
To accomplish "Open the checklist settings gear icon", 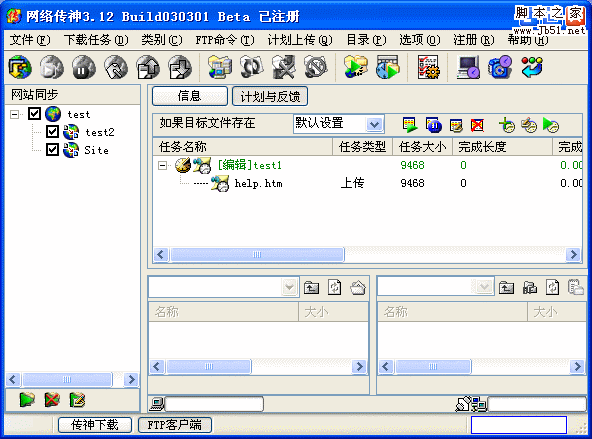I will click(428, 68).
